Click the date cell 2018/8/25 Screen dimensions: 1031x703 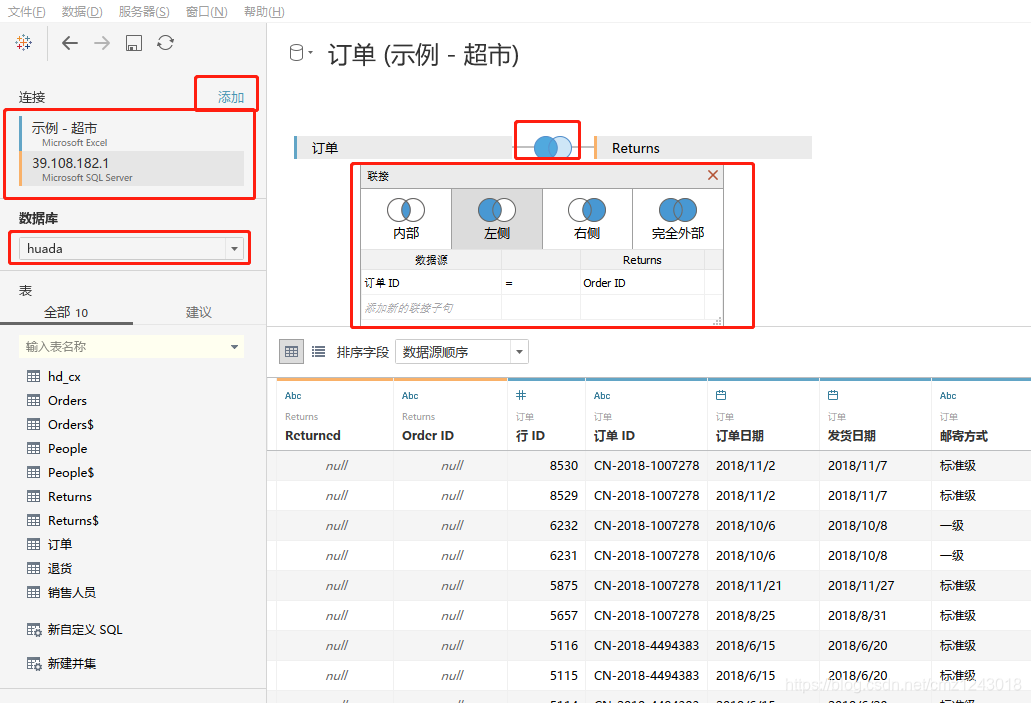click(x=763, y=616)
